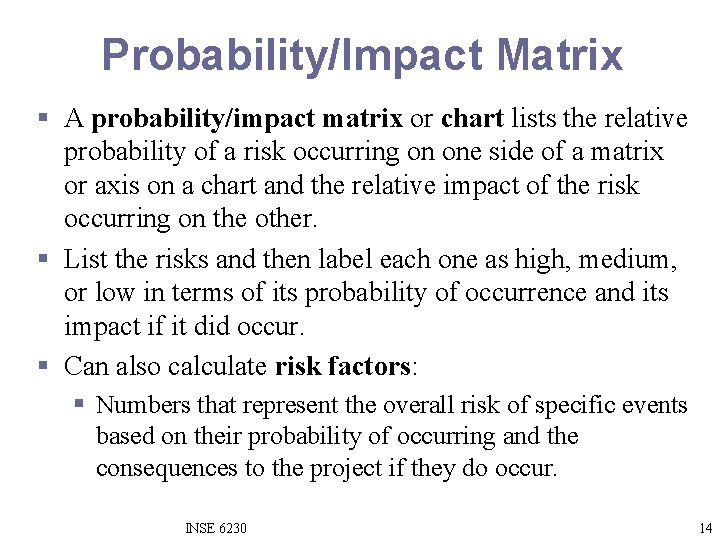Click the square bullet before "A probability/impact matrix"
This screenshot has height=540, width=720.
pyautogui.click(x=43, y=117)
